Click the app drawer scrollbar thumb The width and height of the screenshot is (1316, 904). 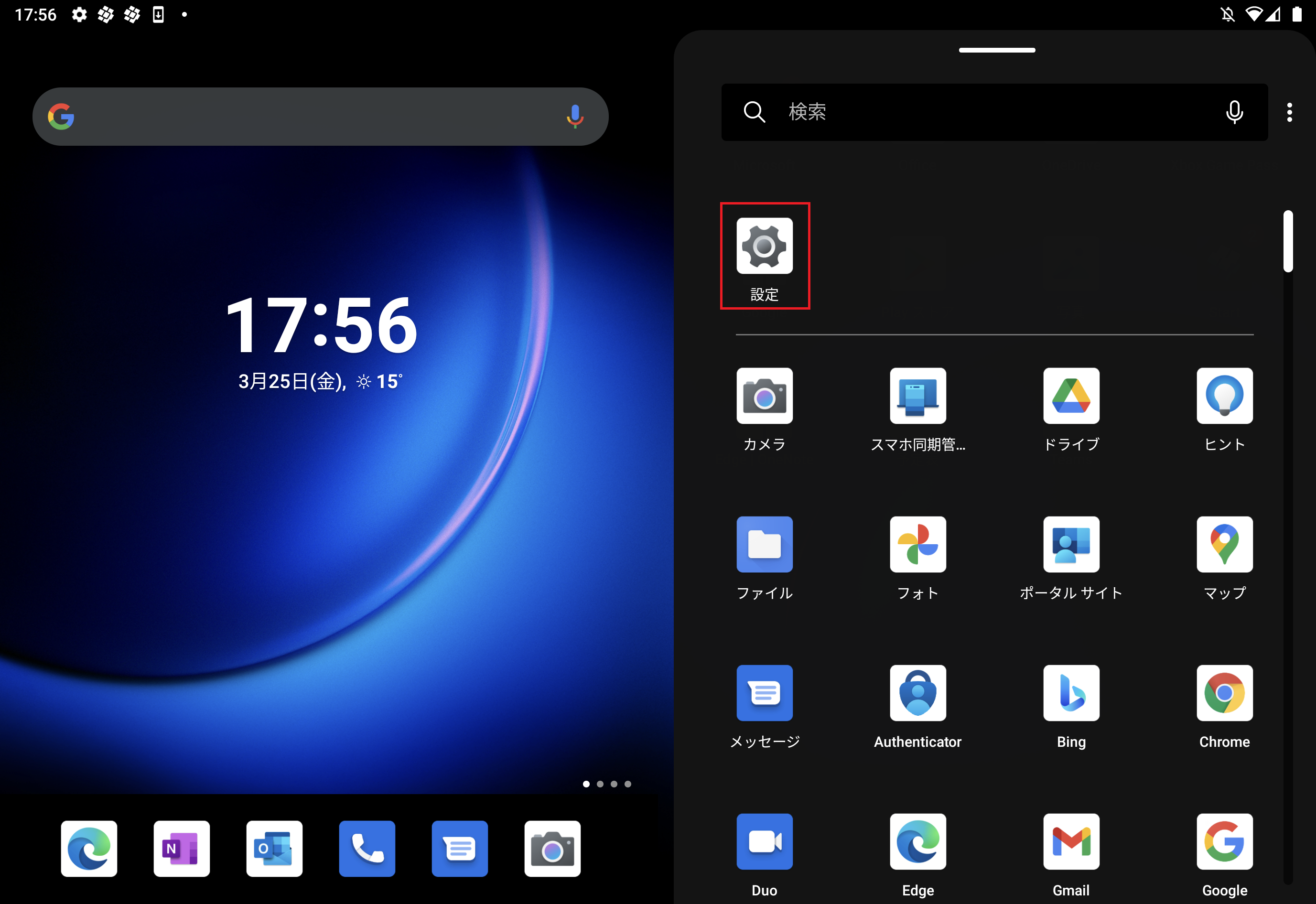coord(1288,241)
